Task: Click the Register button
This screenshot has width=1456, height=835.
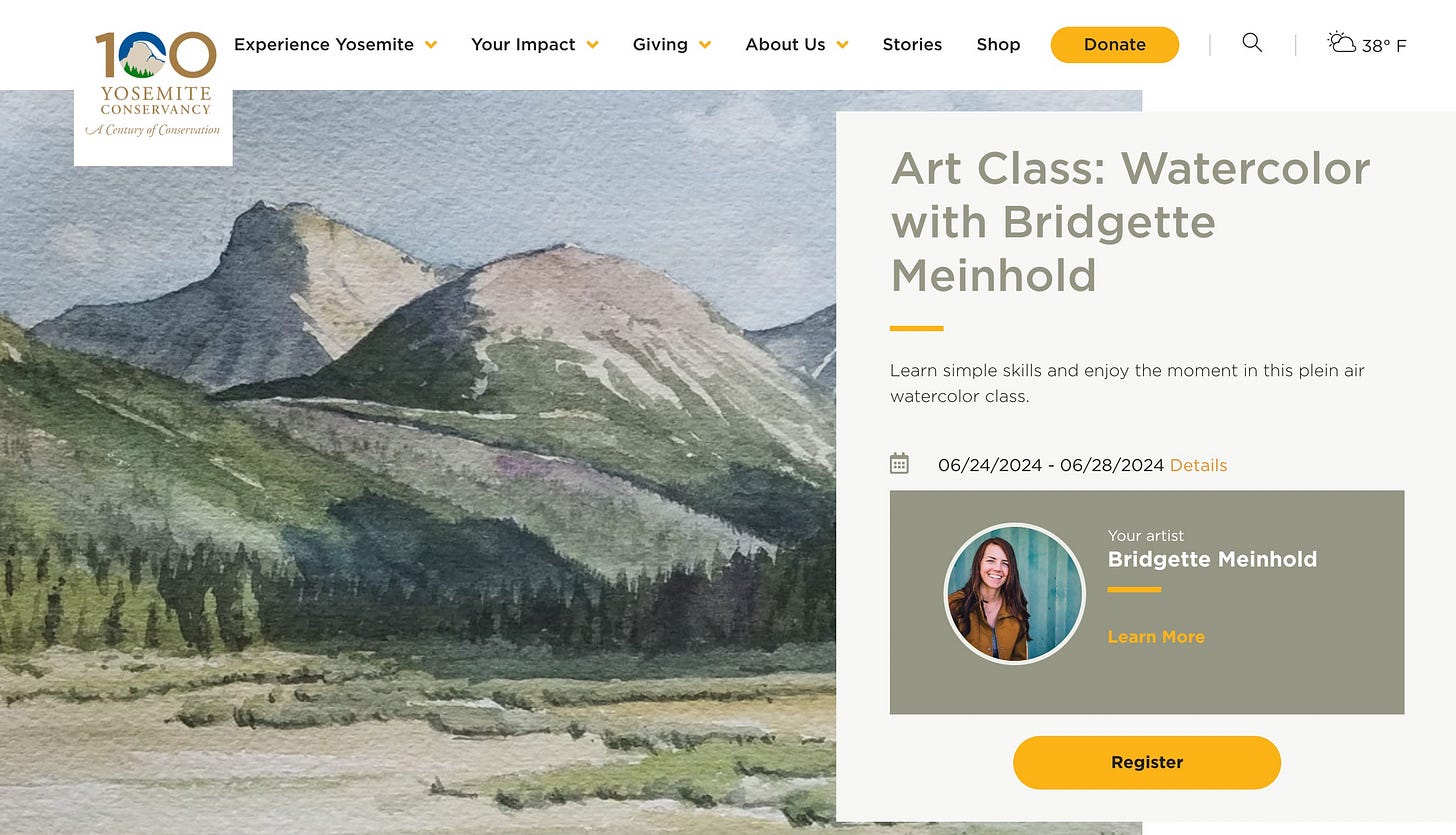Action: tap(1146, 762)
